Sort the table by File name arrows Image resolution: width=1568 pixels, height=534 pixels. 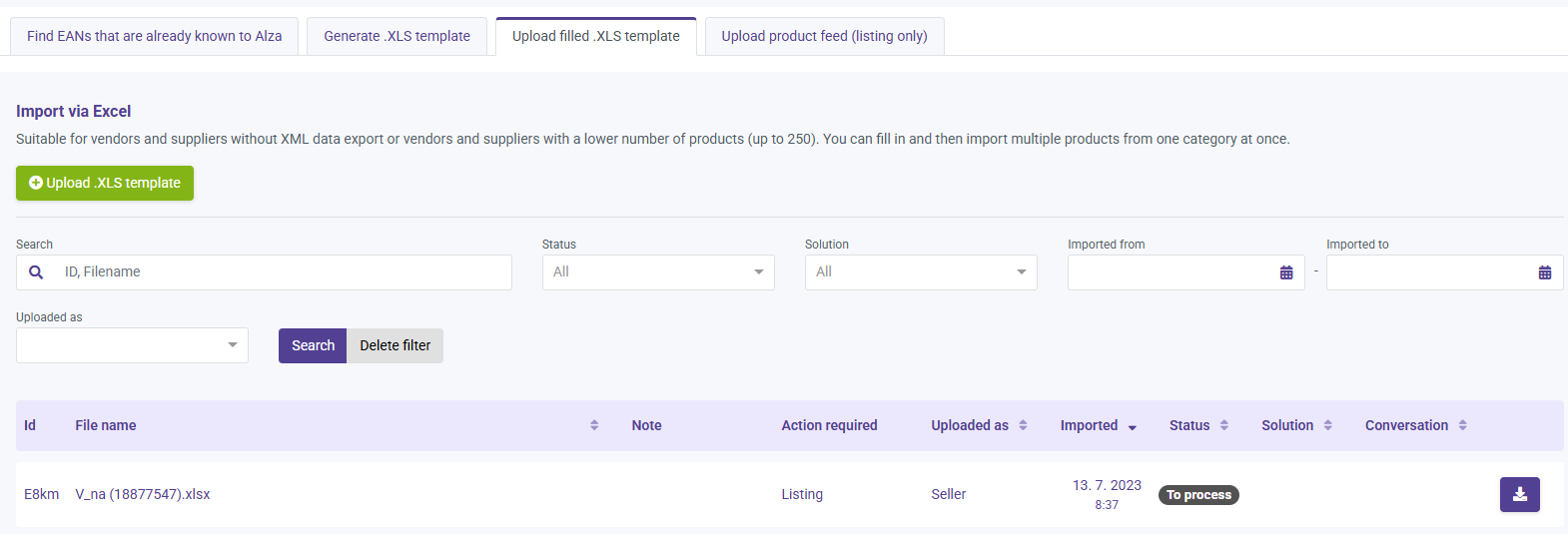tap(594, 425)
